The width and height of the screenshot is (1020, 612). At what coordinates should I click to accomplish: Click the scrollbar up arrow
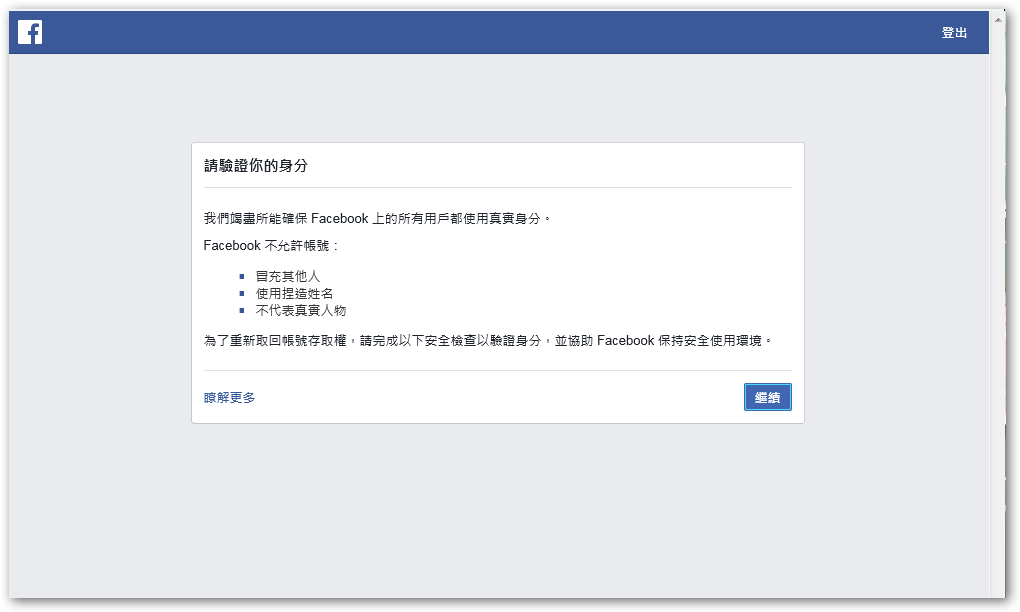tap(998, 20)
